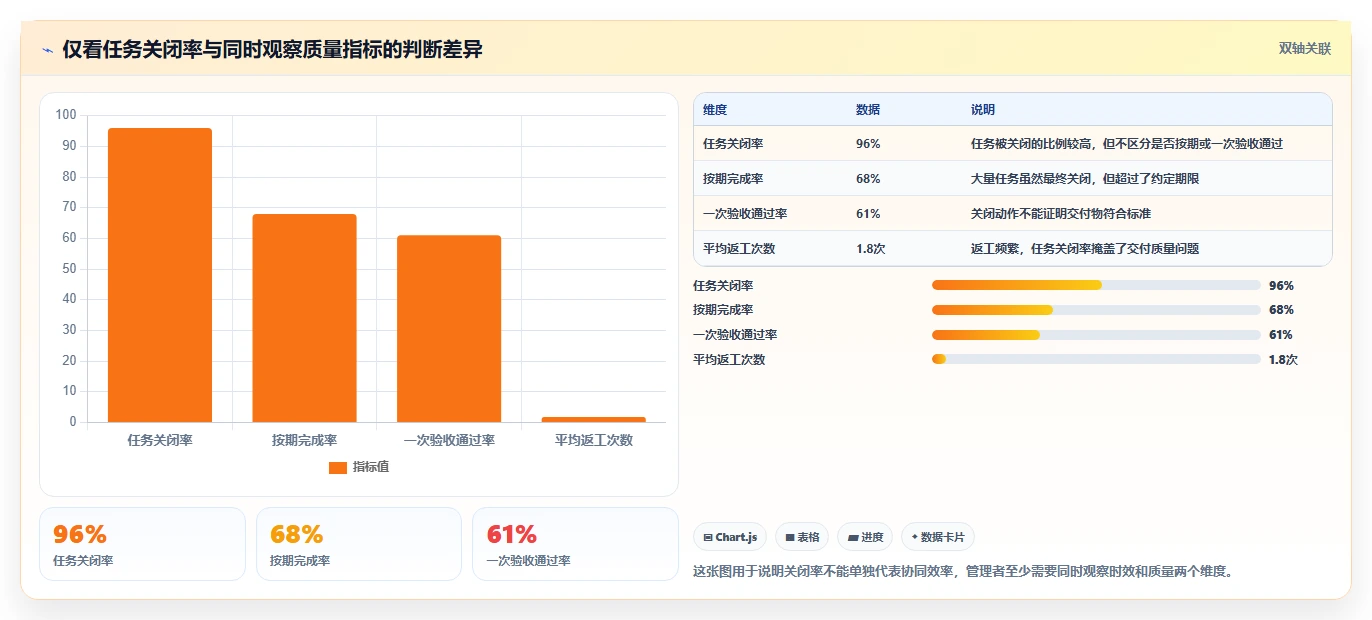Click the 一次验收通过率 x-axis label
1372x620 pixels.
(449, 440)
